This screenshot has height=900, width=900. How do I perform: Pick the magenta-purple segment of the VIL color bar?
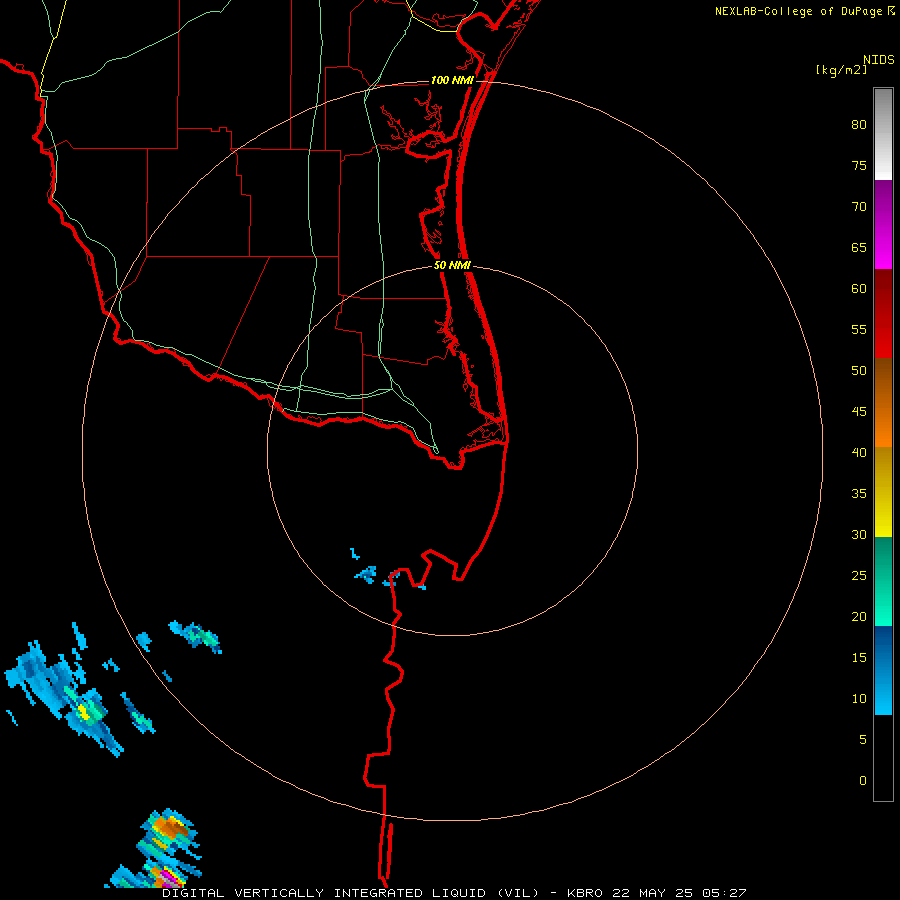[883, 224]
